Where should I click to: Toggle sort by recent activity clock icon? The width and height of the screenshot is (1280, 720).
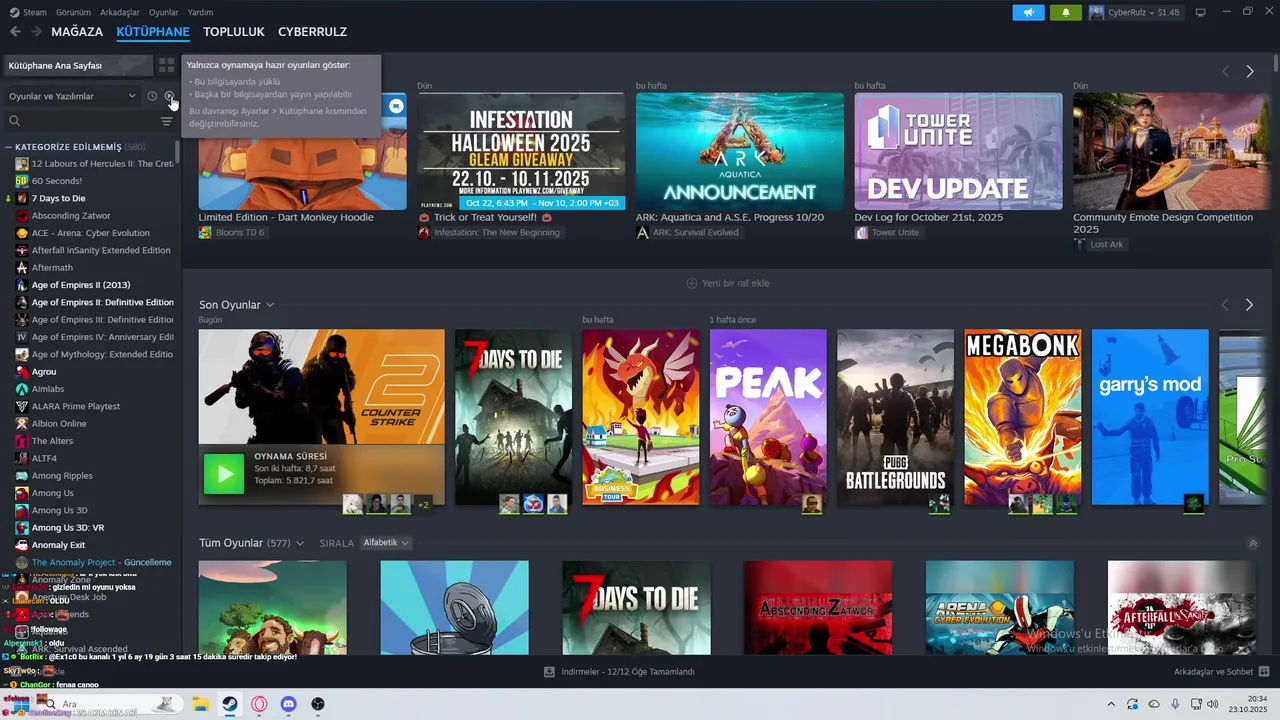[x=152, y=96]
